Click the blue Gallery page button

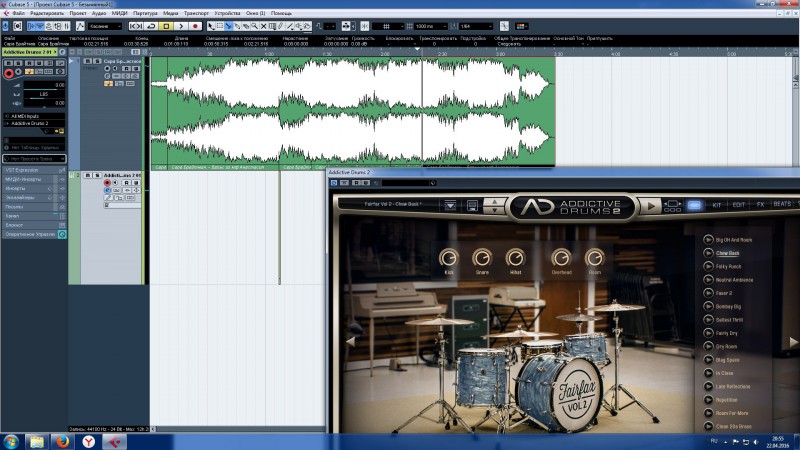pos(694,205)
